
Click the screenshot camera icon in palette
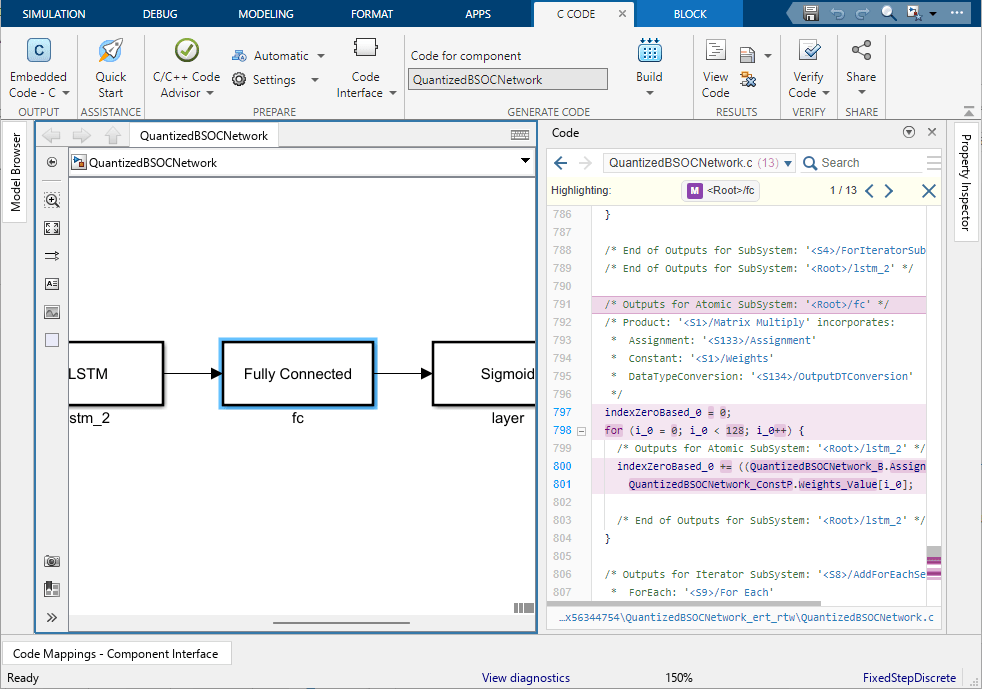(x=52, y=562)
